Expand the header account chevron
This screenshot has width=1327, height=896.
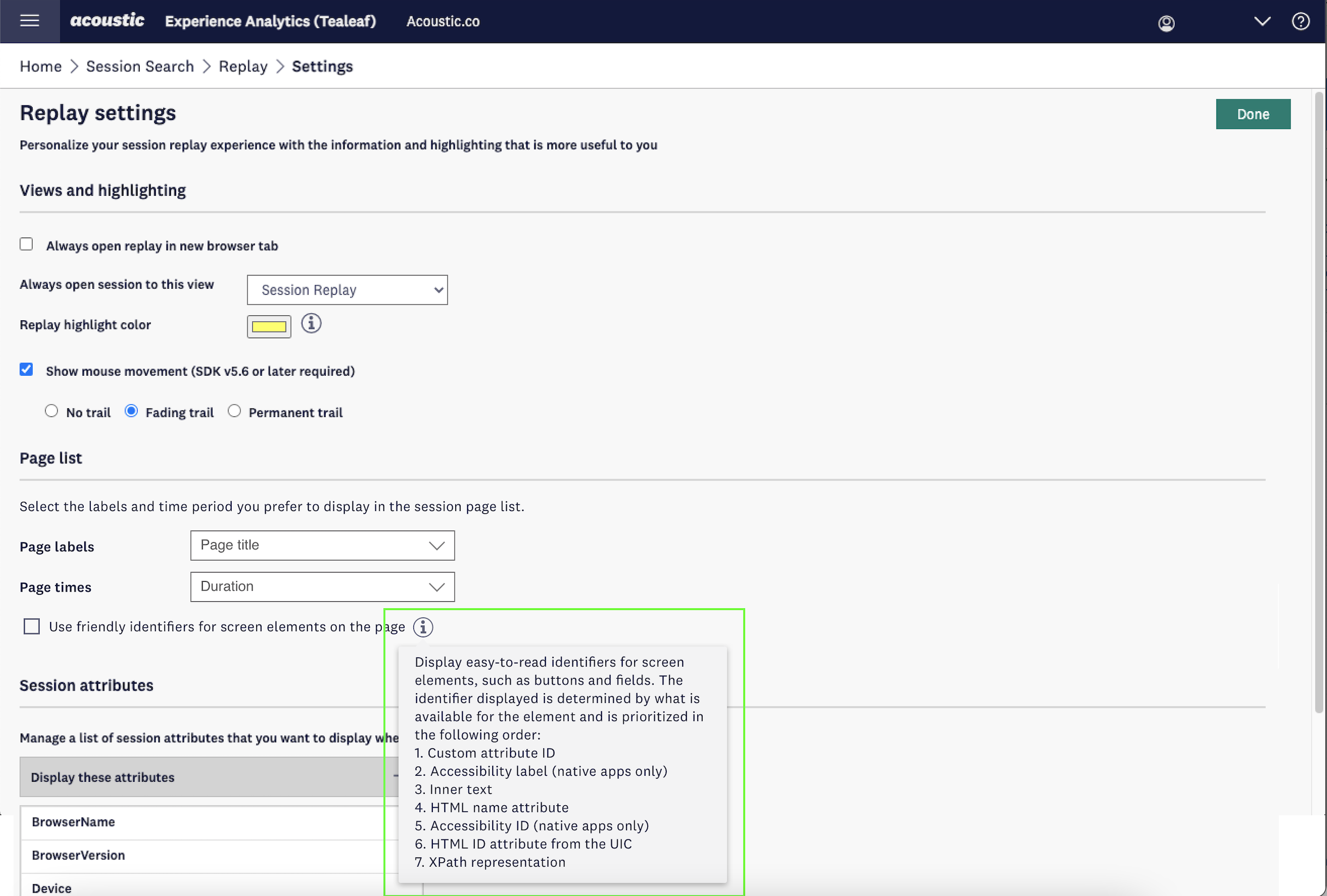(x=1262, y=22)
